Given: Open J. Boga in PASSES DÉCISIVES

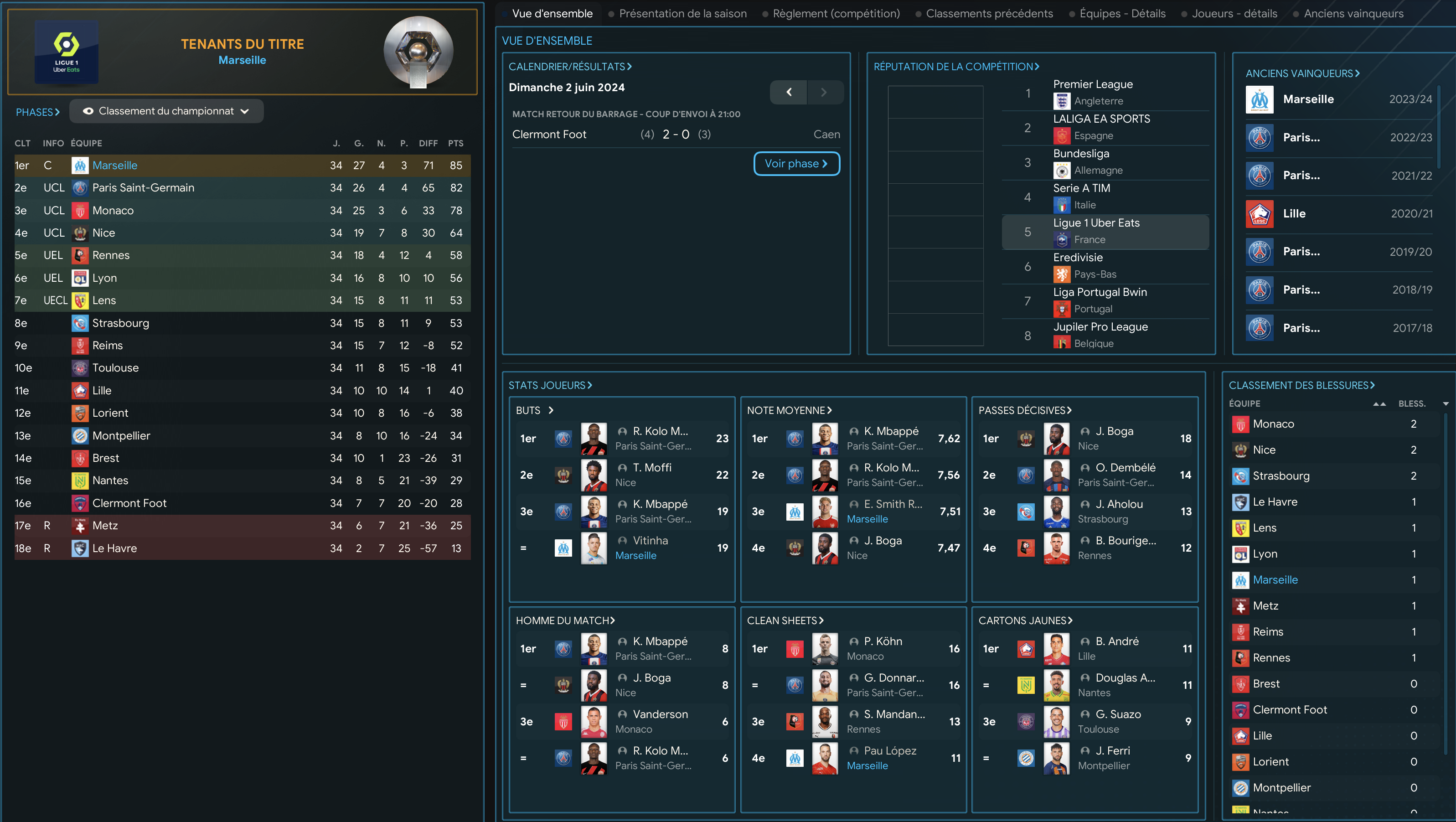Looking at the screenshot, I should [1114, 431].
